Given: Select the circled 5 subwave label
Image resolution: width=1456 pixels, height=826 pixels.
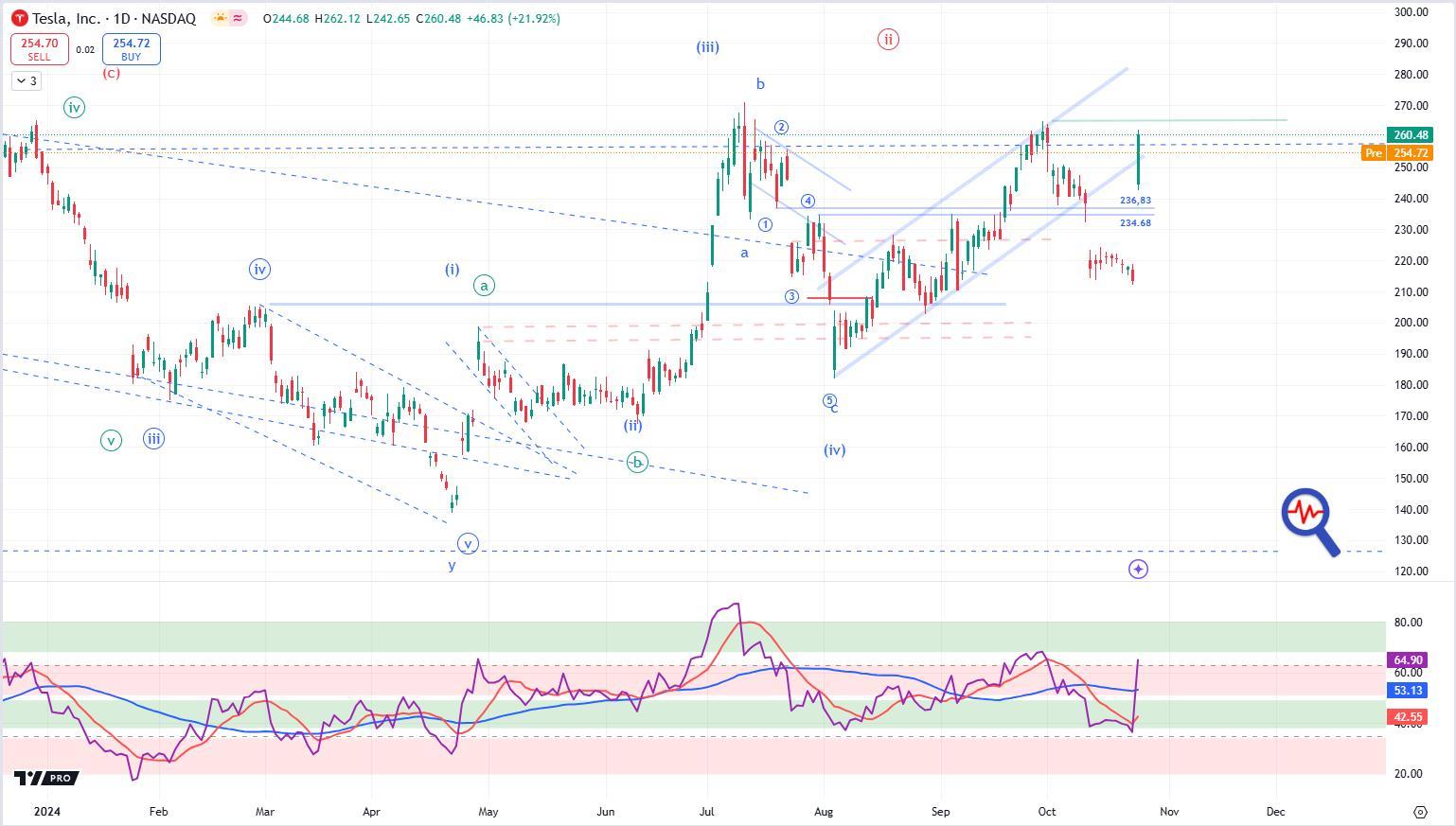Looking at the screenshot, I should pos(829,401).
